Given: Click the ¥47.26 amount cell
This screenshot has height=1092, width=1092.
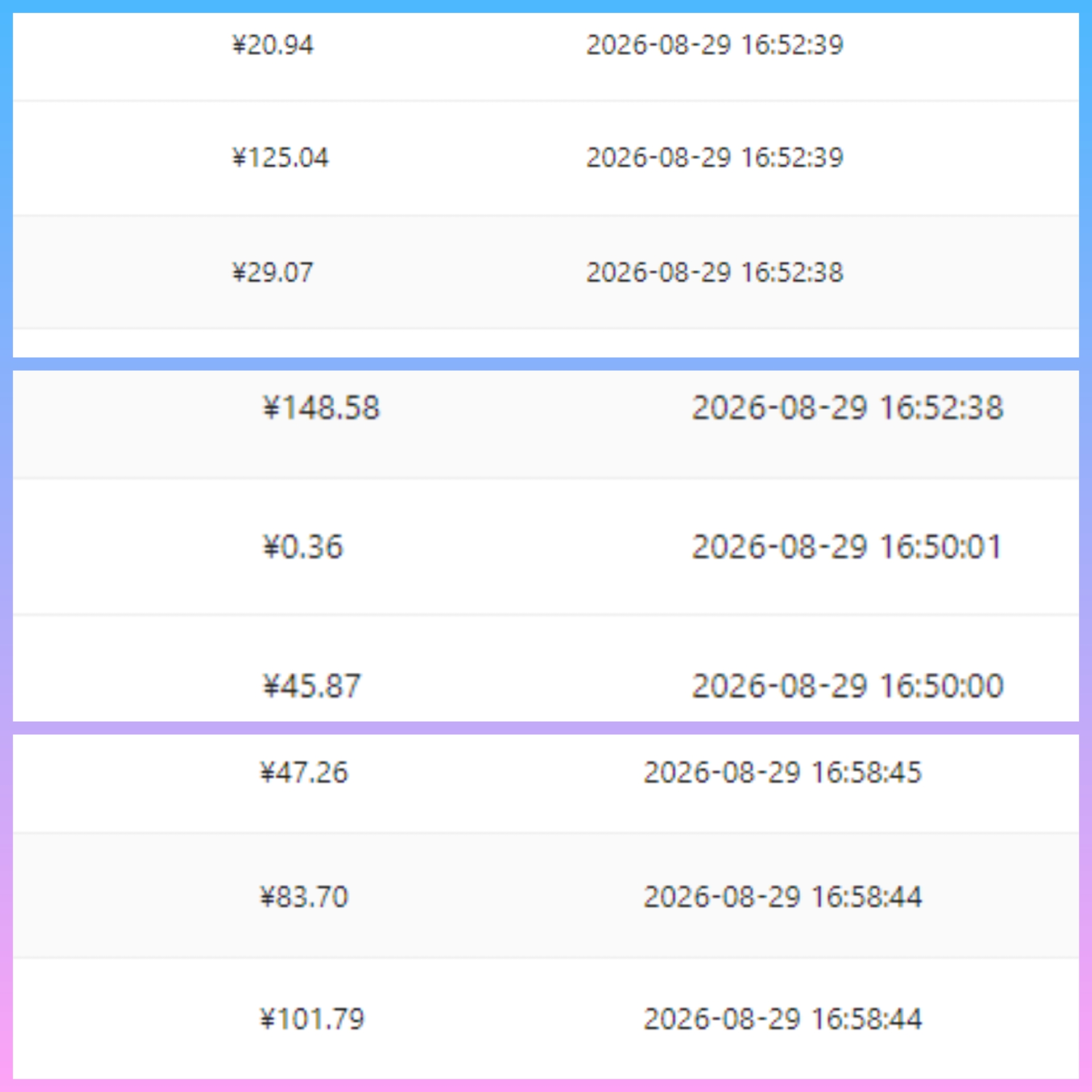Looking at the screenshot, I should click(304, 772).
